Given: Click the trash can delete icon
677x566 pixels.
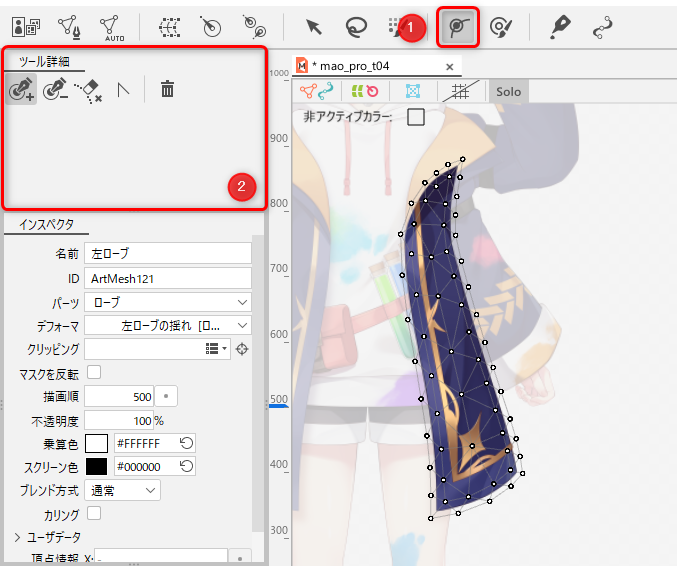Looking at the screenshot, I should pos(167,90).
